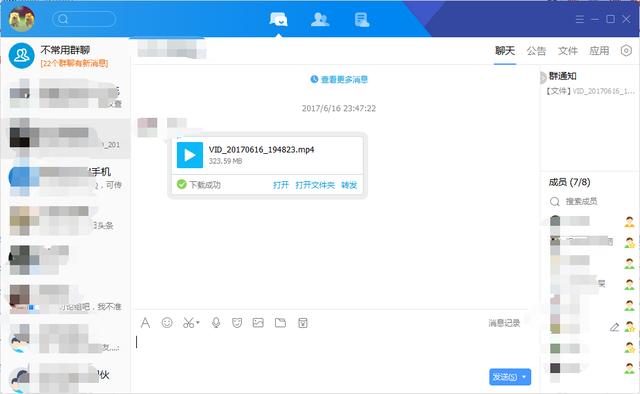Switch to the 应用 tab
The height and width of the screenshot is (394, 640).
coord(599,51)
